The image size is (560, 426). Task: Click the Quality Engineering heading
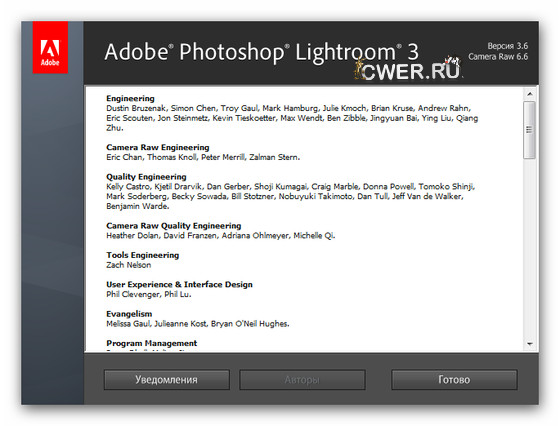click(146, 177)
